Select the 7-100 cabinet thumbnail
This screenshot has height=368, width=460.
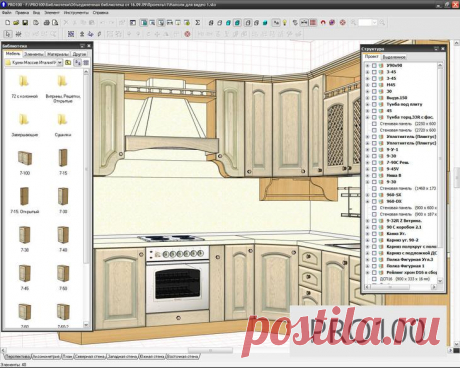(25, 162)
